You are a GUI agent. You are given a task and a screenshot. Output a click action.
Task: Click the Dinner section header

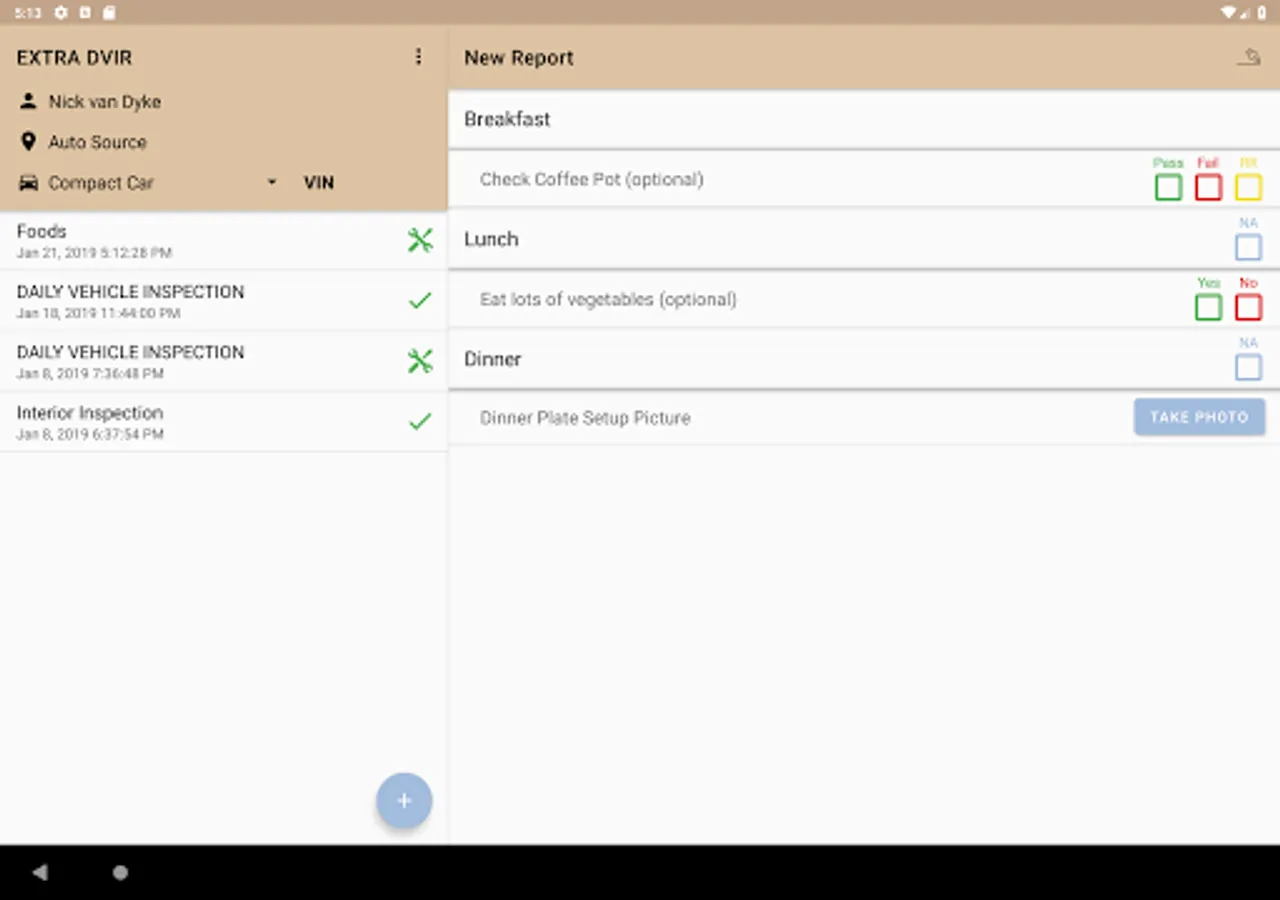(864, 359)
